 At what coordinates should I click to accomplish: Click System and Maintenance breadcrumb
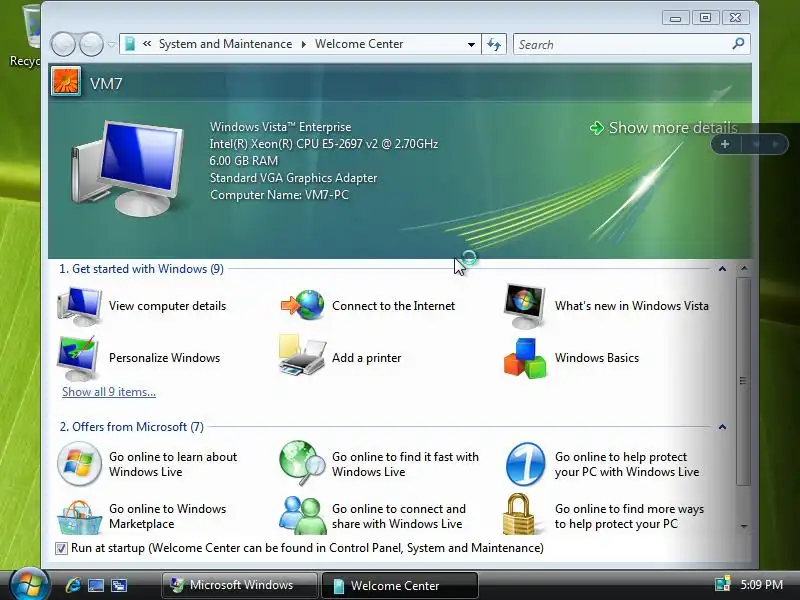[226, 44]
